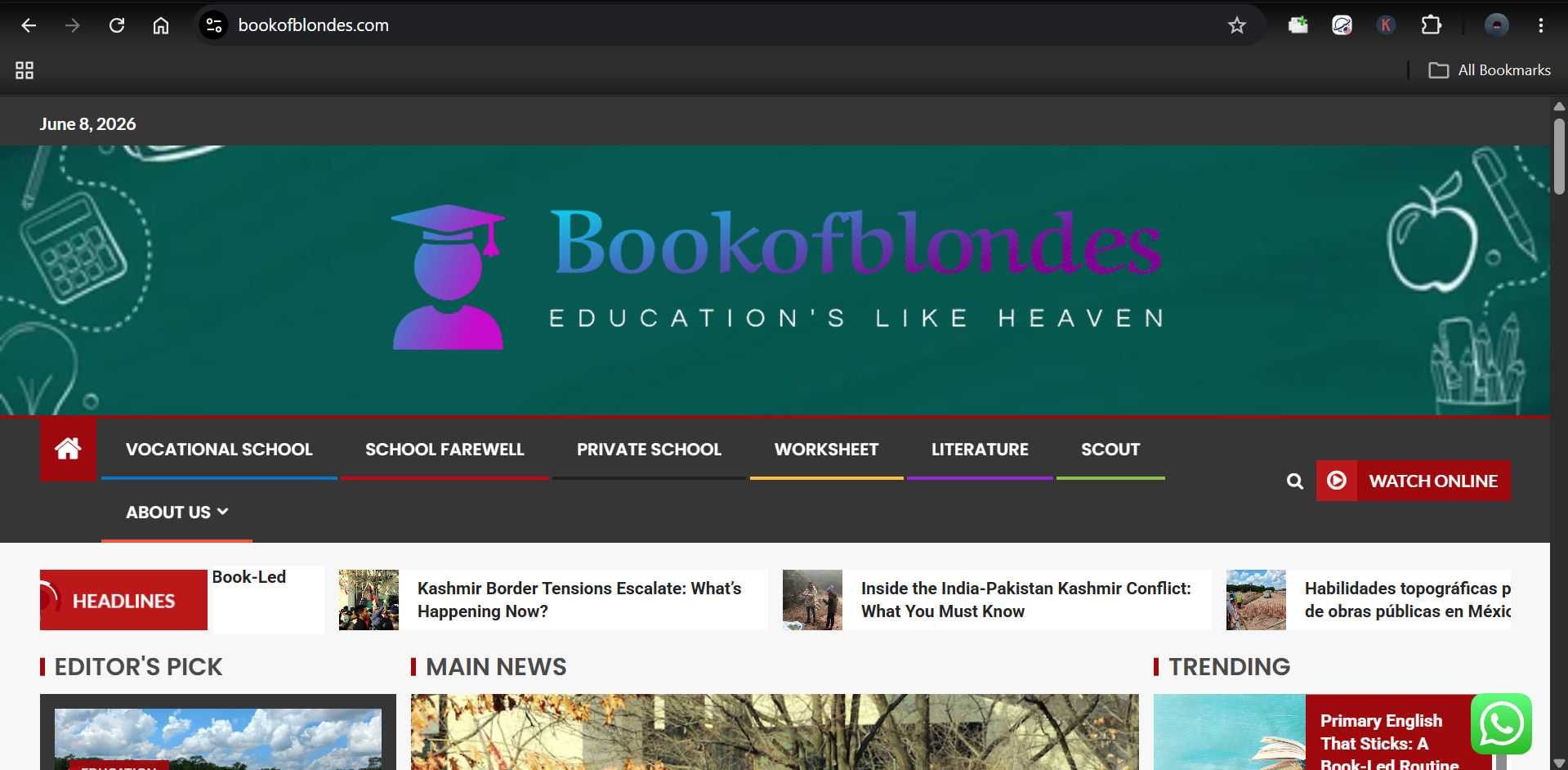Open the School Farewell menu item
This screenshot has height=770, width=1568.
click(x=444, y=450)
